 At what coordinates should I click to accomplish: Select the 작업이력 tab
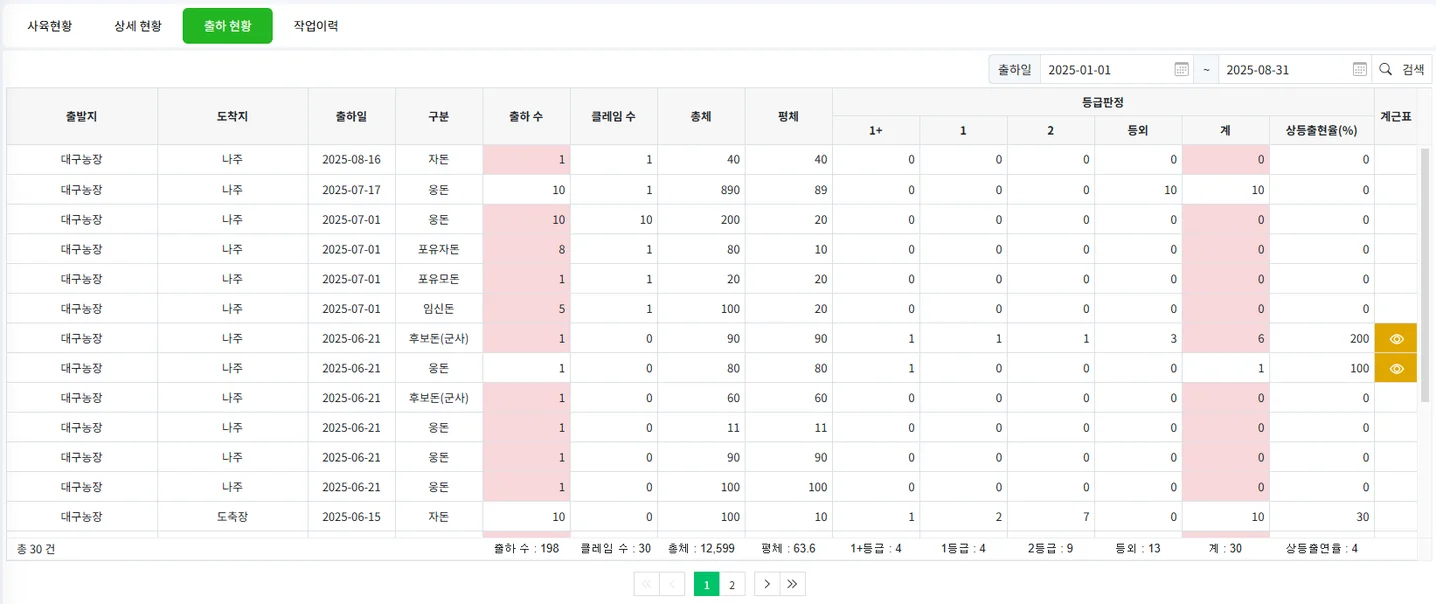pyautogui.click(x=317, y=26)
